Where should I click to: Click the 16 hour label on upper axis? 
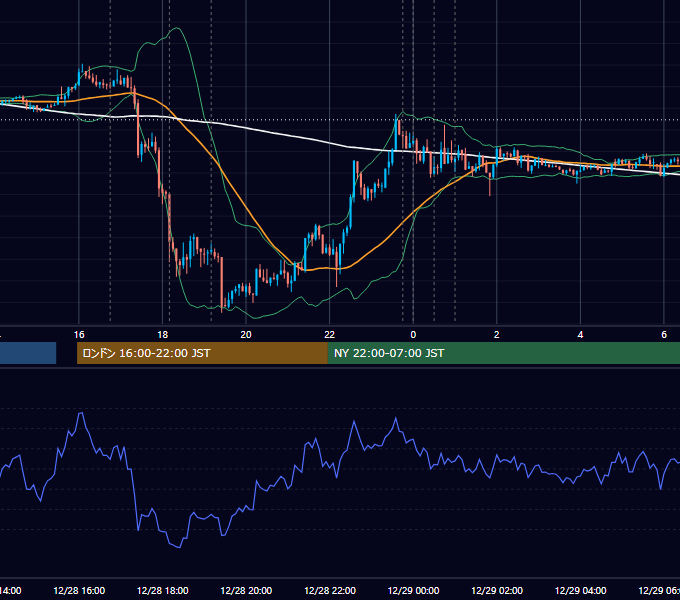[79, 335]
